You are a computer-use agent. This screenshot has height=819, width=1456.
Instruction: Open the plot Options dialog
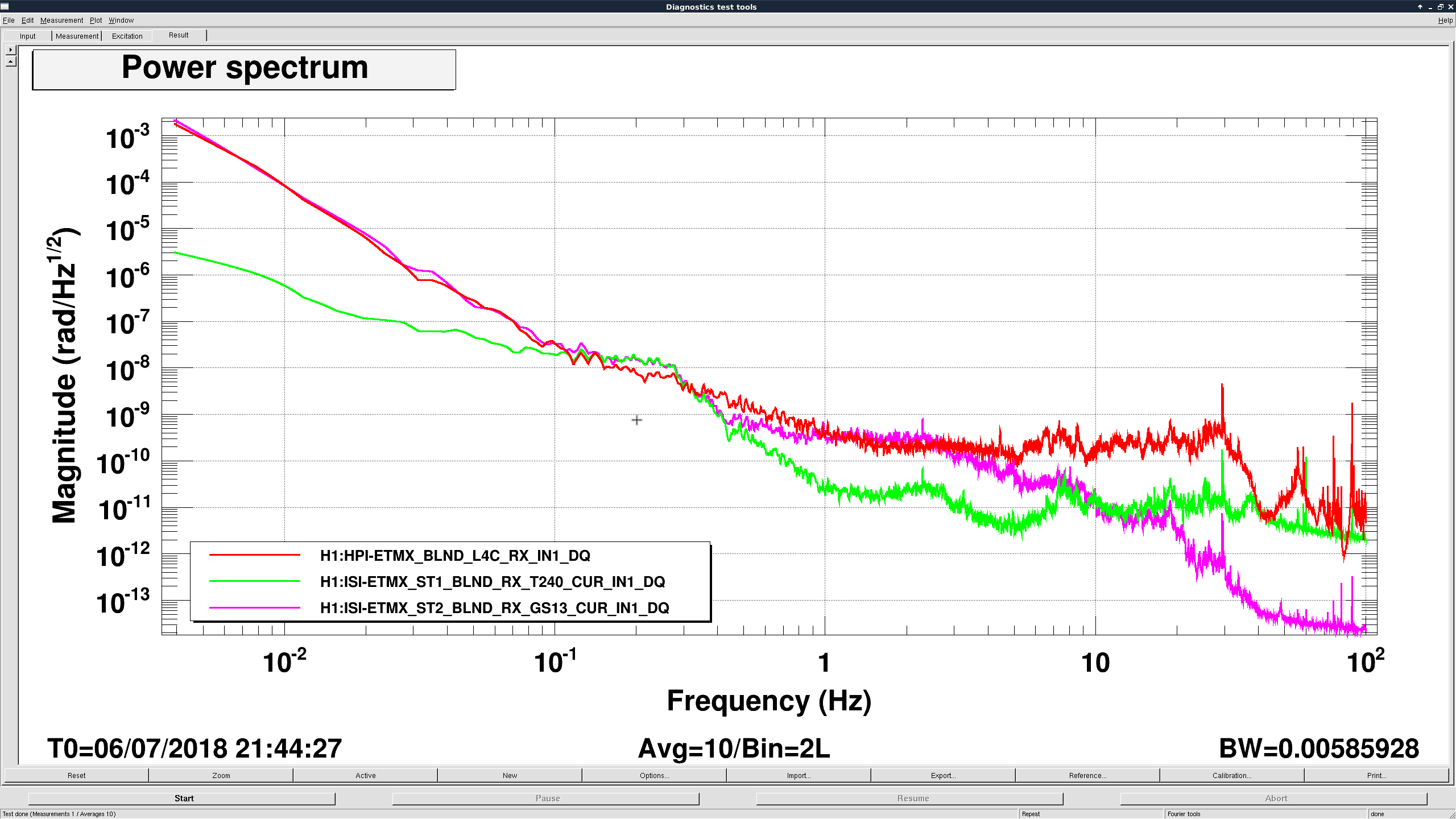(654, 775)
